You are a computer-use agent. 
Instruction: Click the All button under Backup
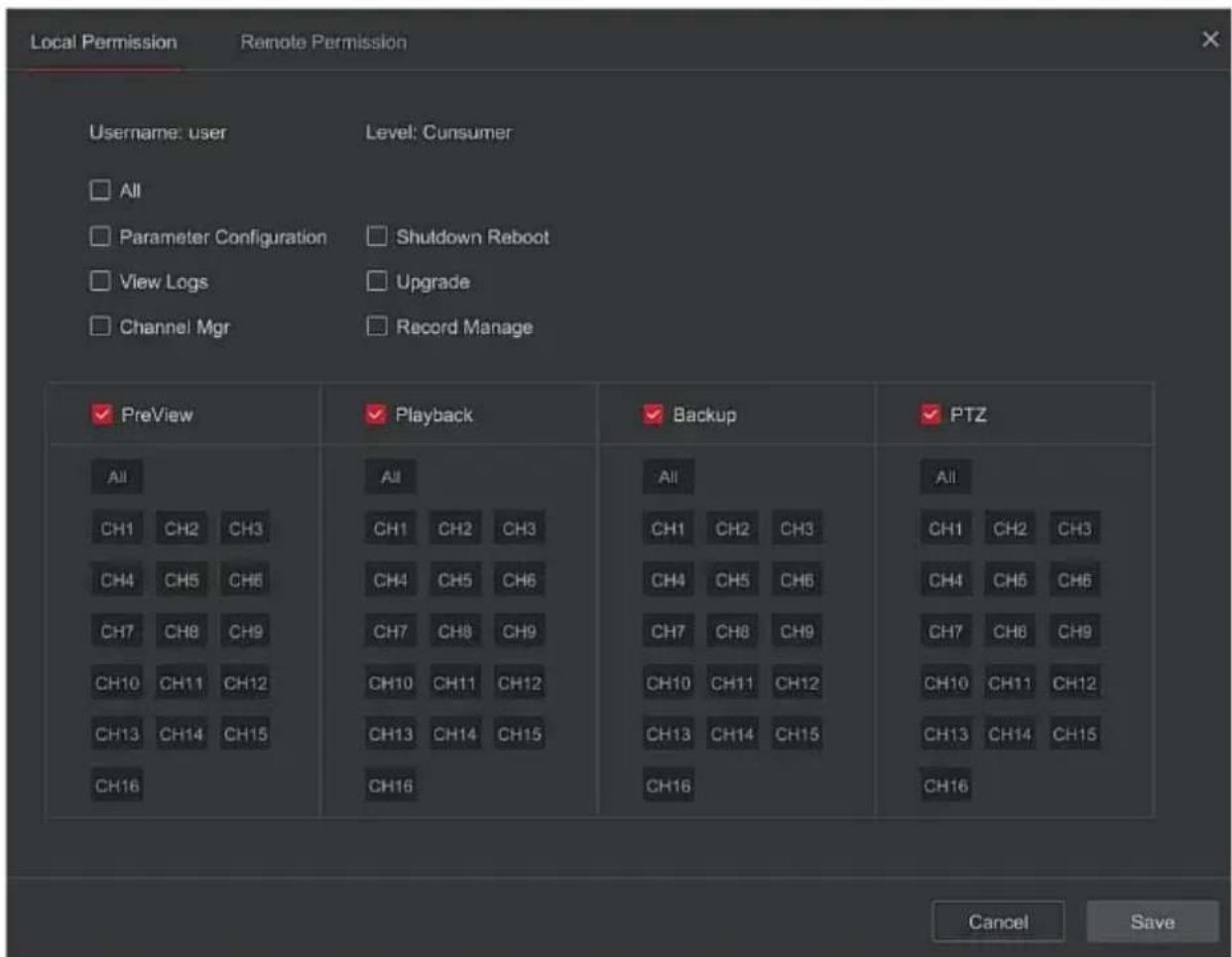[669, 477]
